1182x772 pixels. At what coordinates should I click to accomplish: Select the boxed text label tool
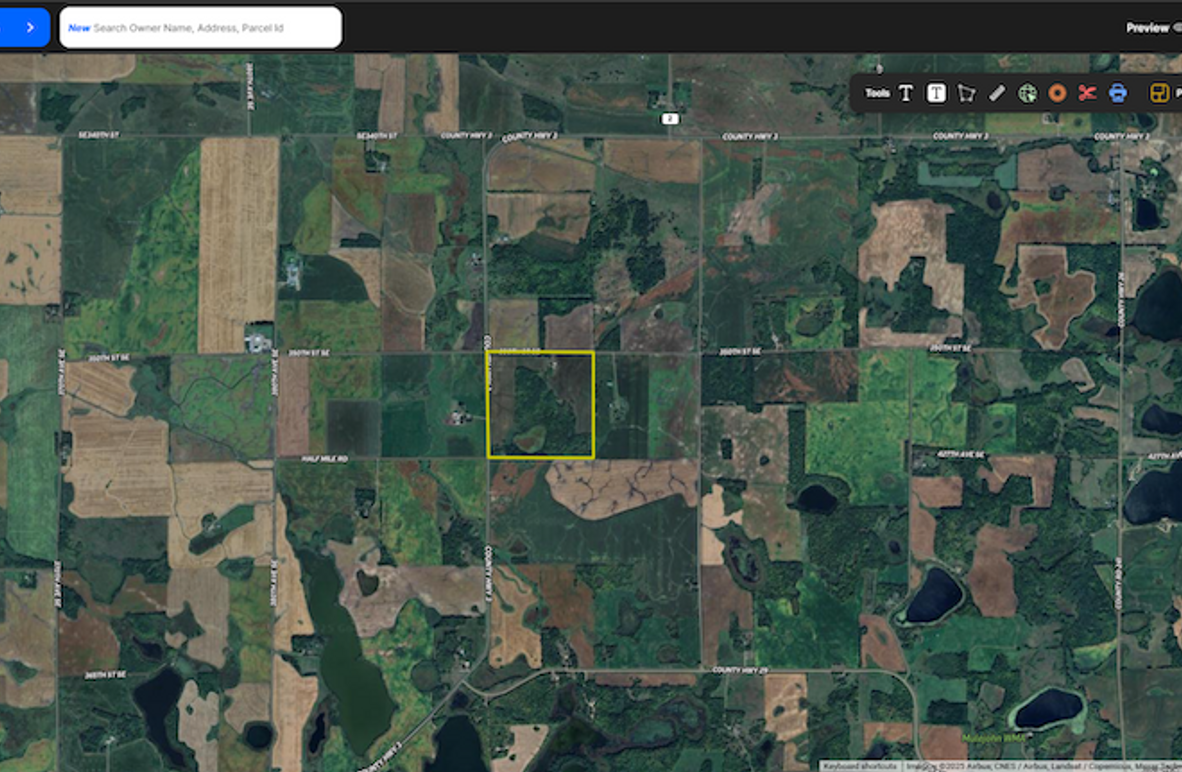tap(936, 93)
